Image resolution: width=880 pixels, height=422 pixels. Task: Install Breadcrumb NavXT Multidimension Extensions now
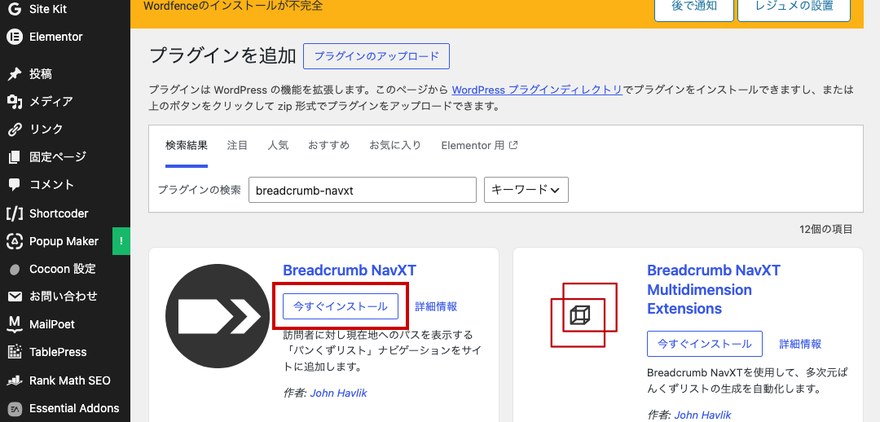click(704, 344)
